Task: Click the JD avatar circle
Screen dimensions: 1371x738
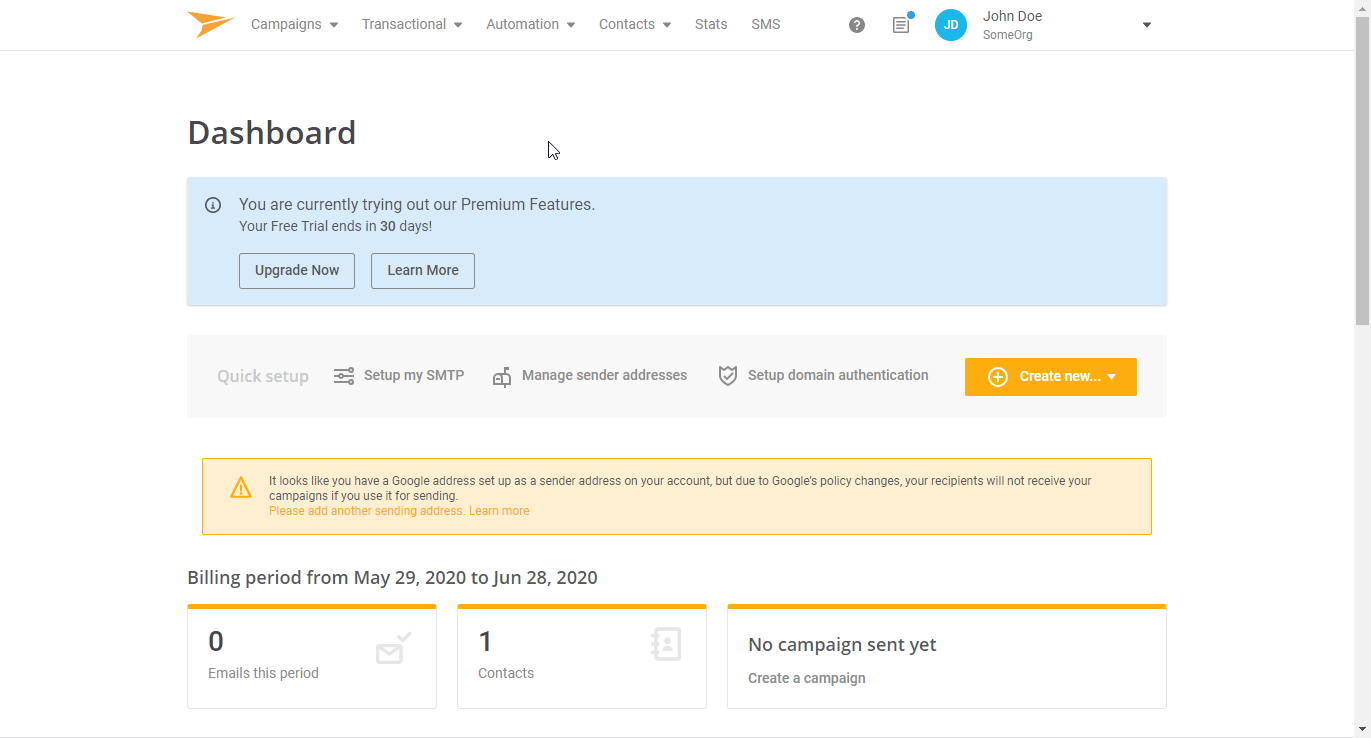Action: click(950, 24)
